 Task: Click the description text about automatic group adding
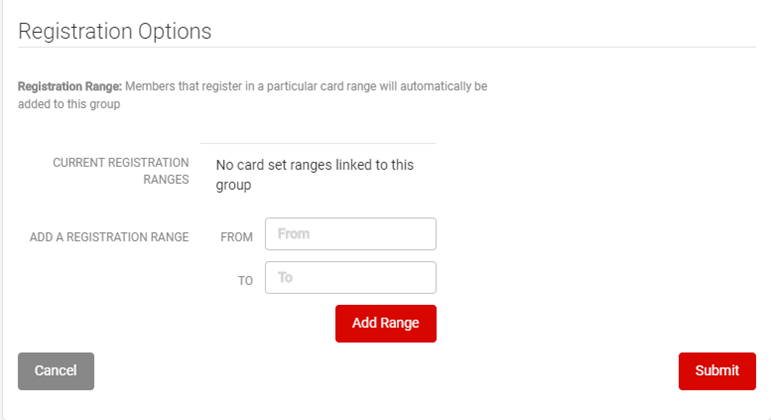(x=253, y=95)
